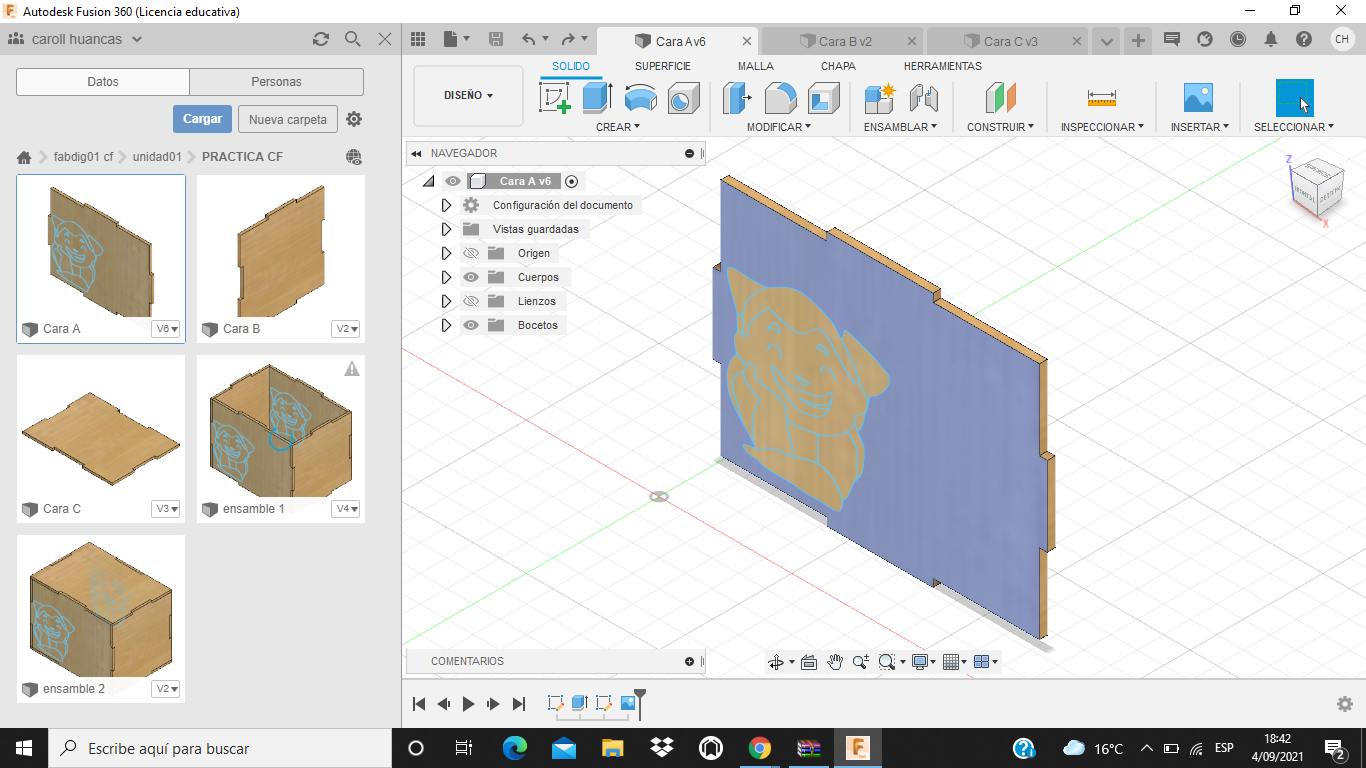The image size is (1366, 768).
Task: Collapse the Cara A v6 root node
Action: [429, 181]
